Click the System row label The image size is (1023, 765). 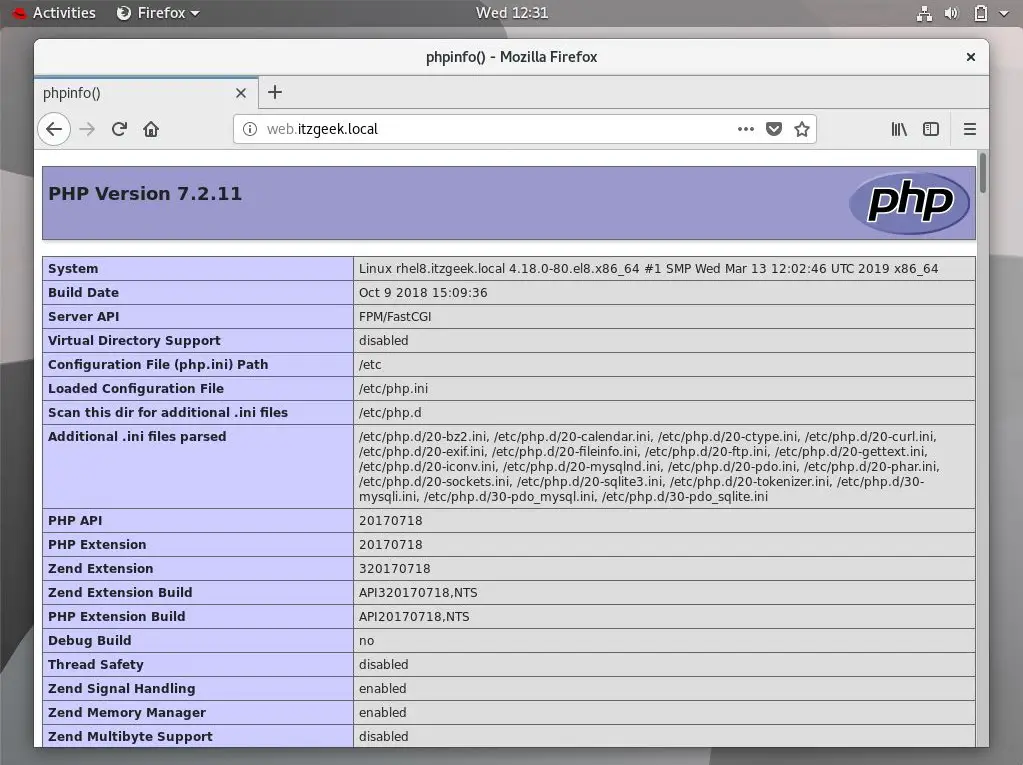pyautogui.click(x=73, y=269)
